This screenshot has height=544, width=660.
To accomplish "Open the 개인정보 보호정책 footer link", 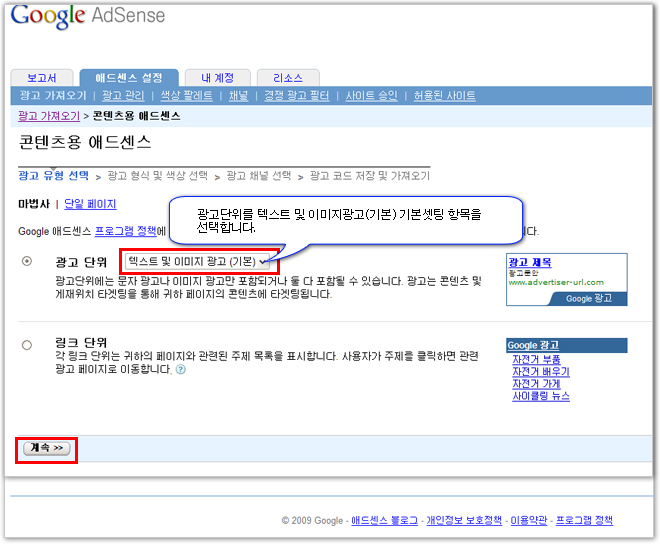I will pos(464,520).
